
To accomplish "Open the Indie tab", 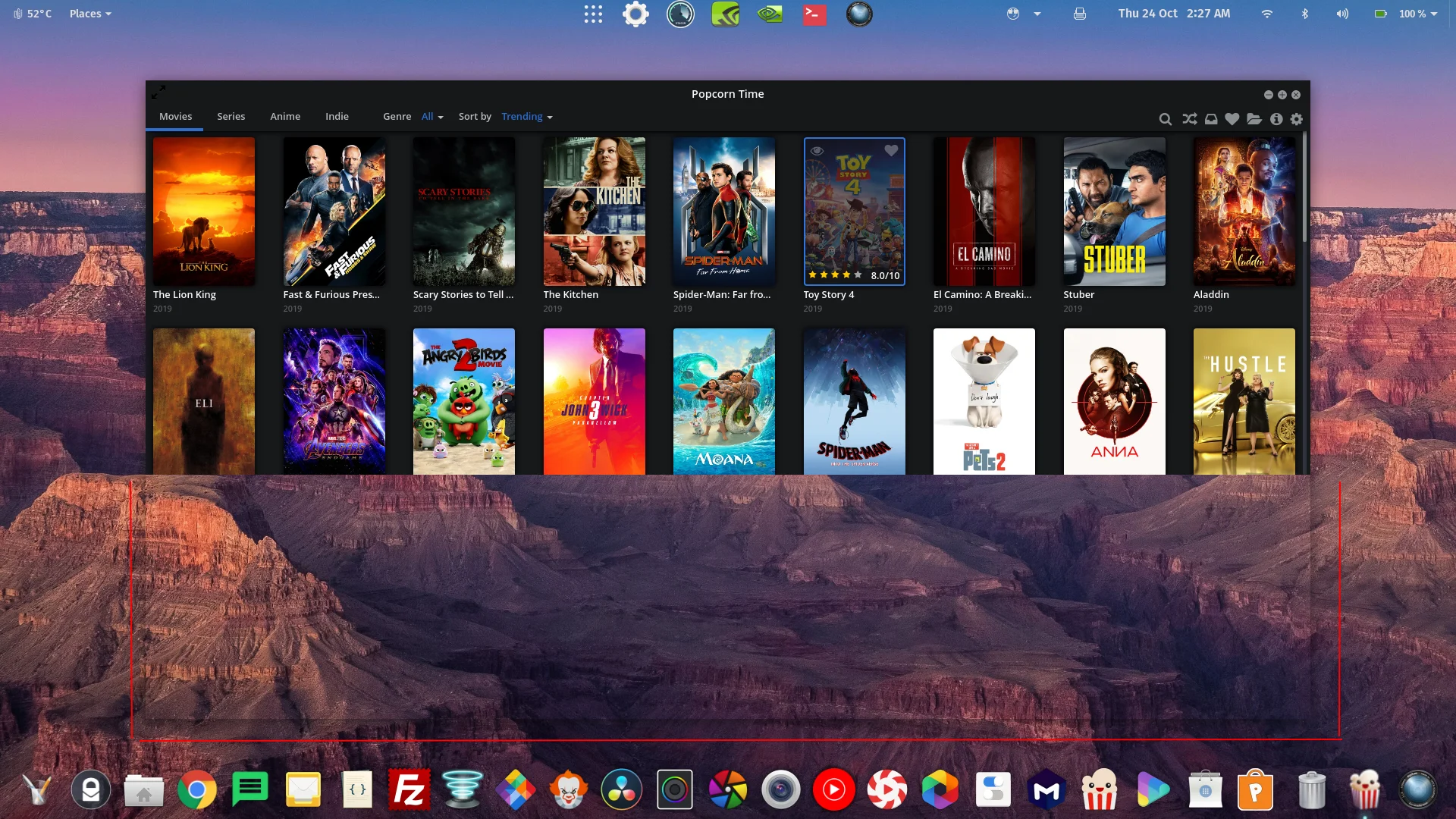I will coord(337,117).
